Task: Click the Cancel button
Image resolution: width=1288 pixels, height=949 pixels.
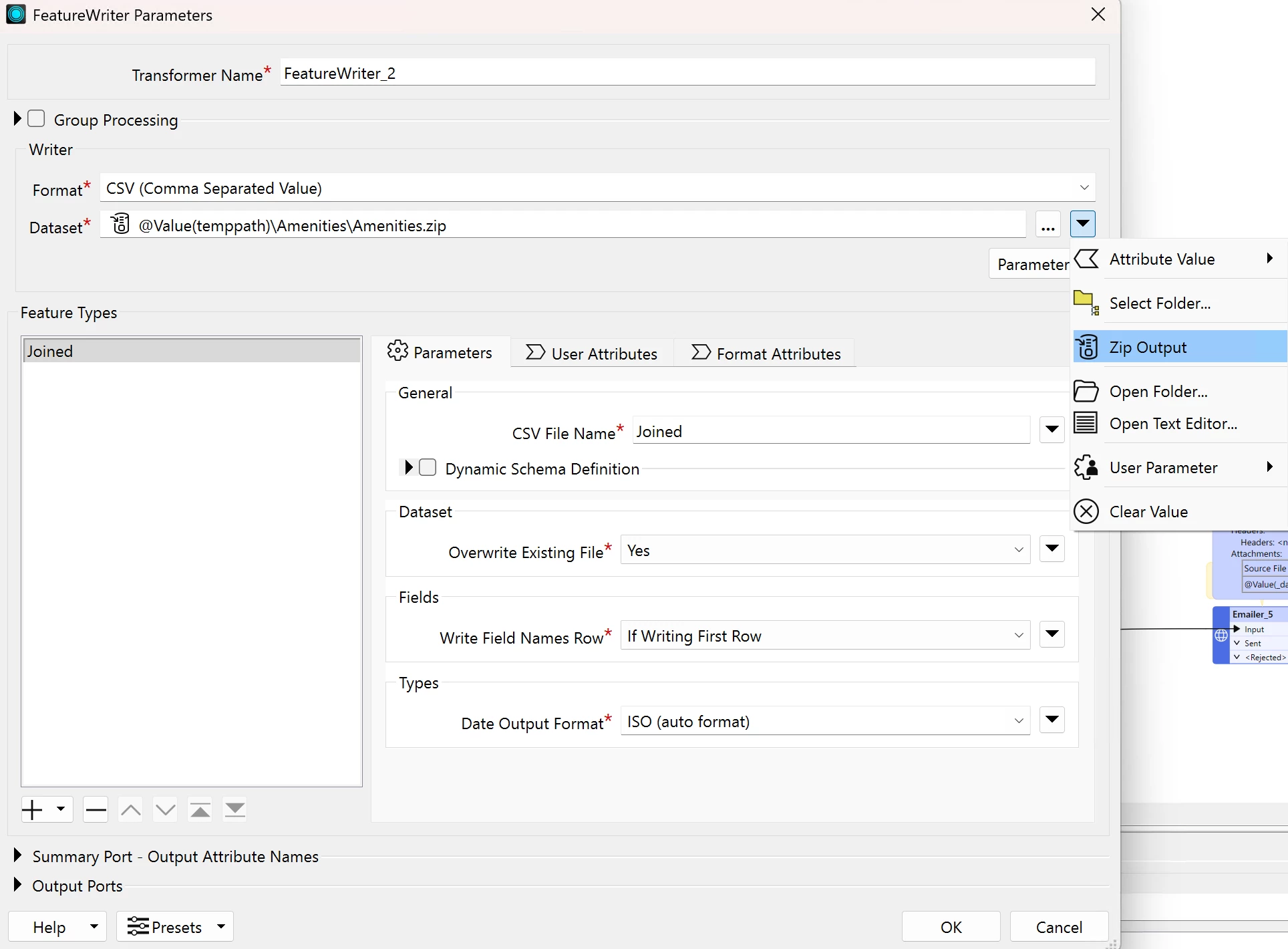Action: click(x=1060, y=926)
